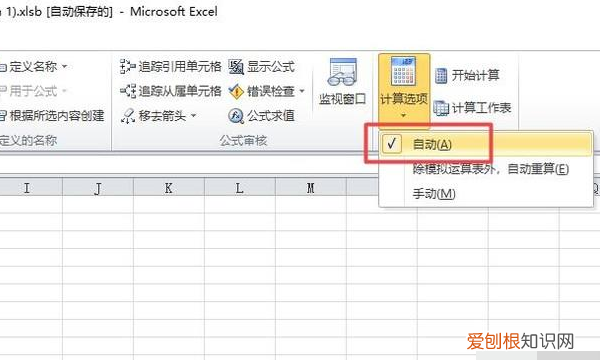Select column J header
600x360 pixels.
[x=98, y=188]
